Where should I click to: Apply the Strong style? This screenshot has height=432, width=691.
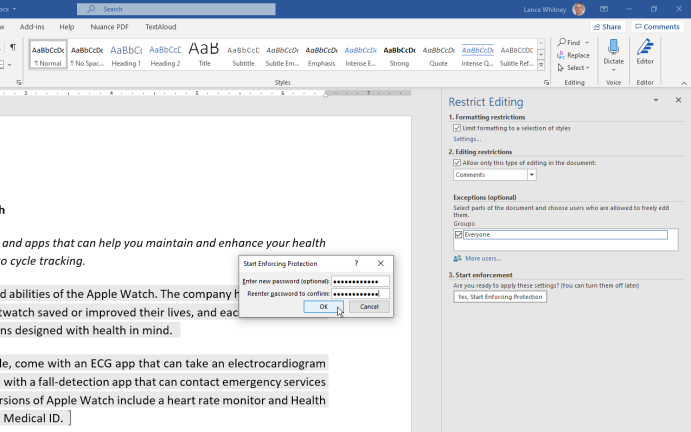tap(399, 55)
